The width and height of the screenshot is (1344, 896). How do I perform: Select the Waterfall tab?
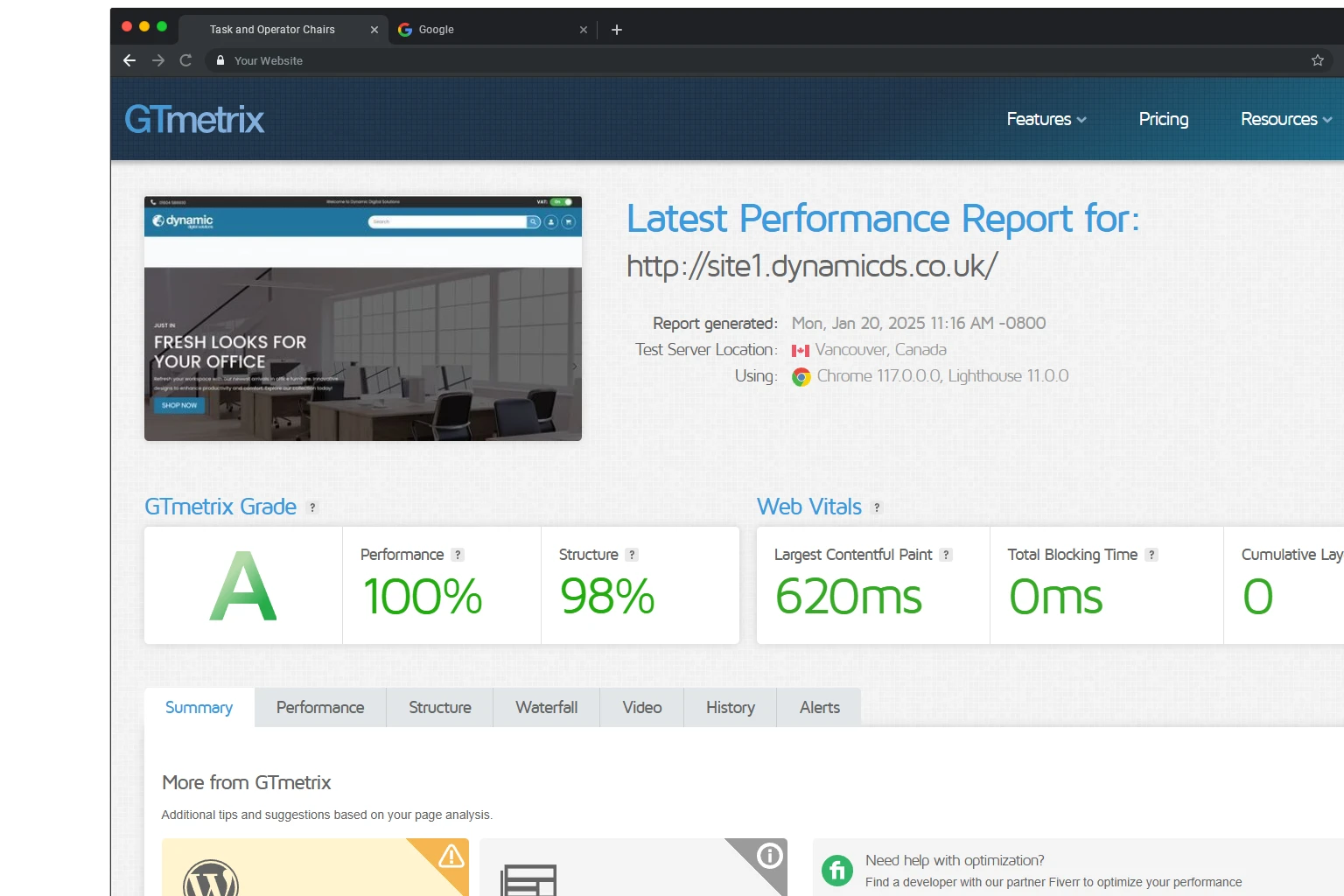coord(547,708)
